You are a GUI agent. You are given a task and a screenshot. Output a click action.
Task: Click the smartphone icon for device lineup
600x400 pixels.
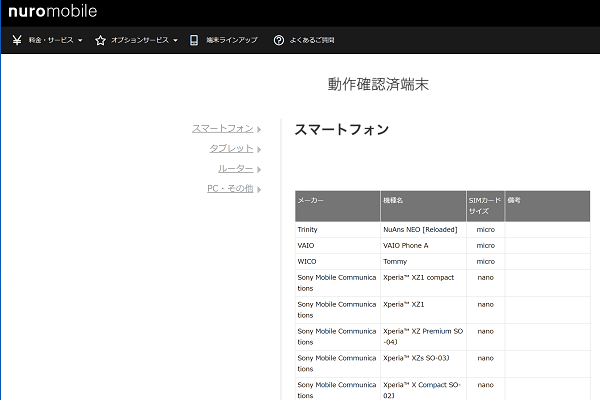[x=194, y=40]
